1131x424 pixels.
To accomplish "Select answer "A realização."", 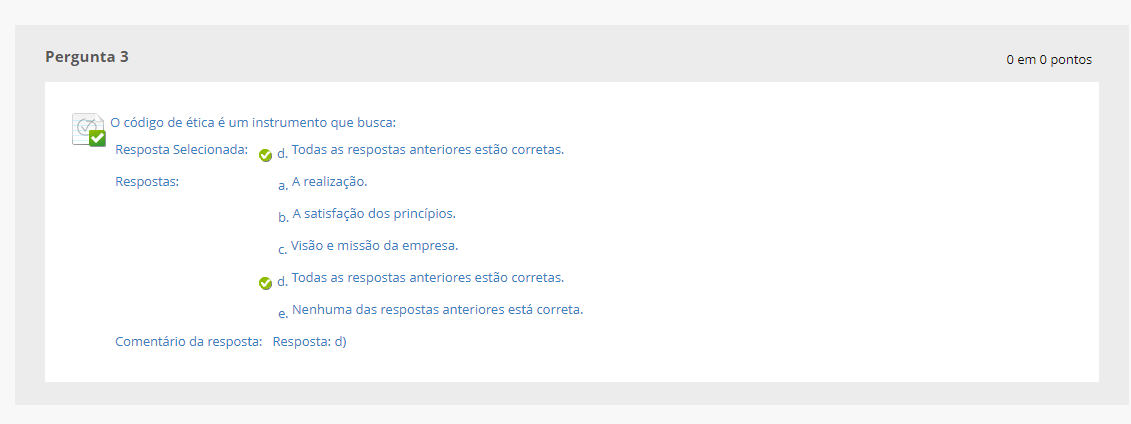I will [330, 182].
